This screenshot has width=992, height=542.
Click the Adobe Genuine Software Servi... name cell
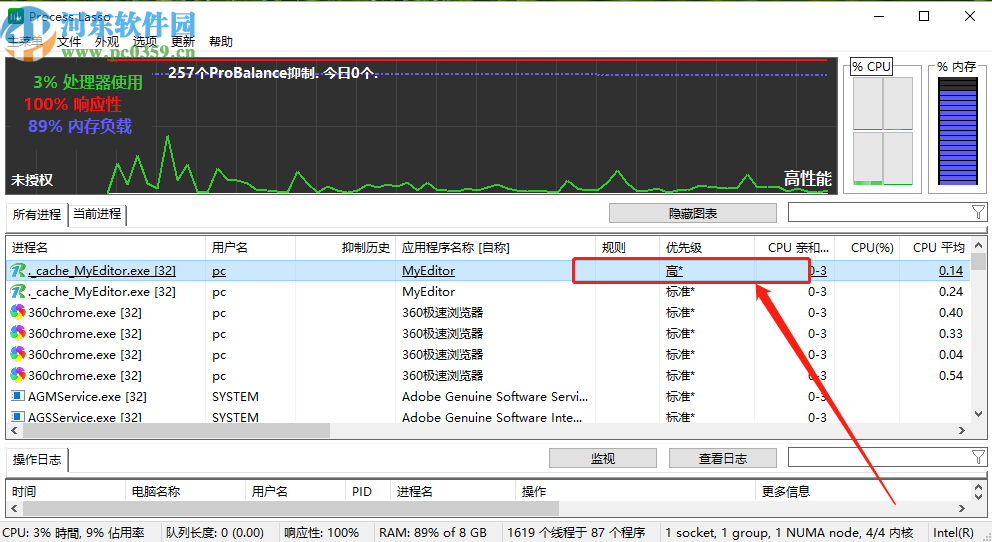pyautogui.click(x=495, y=397)
